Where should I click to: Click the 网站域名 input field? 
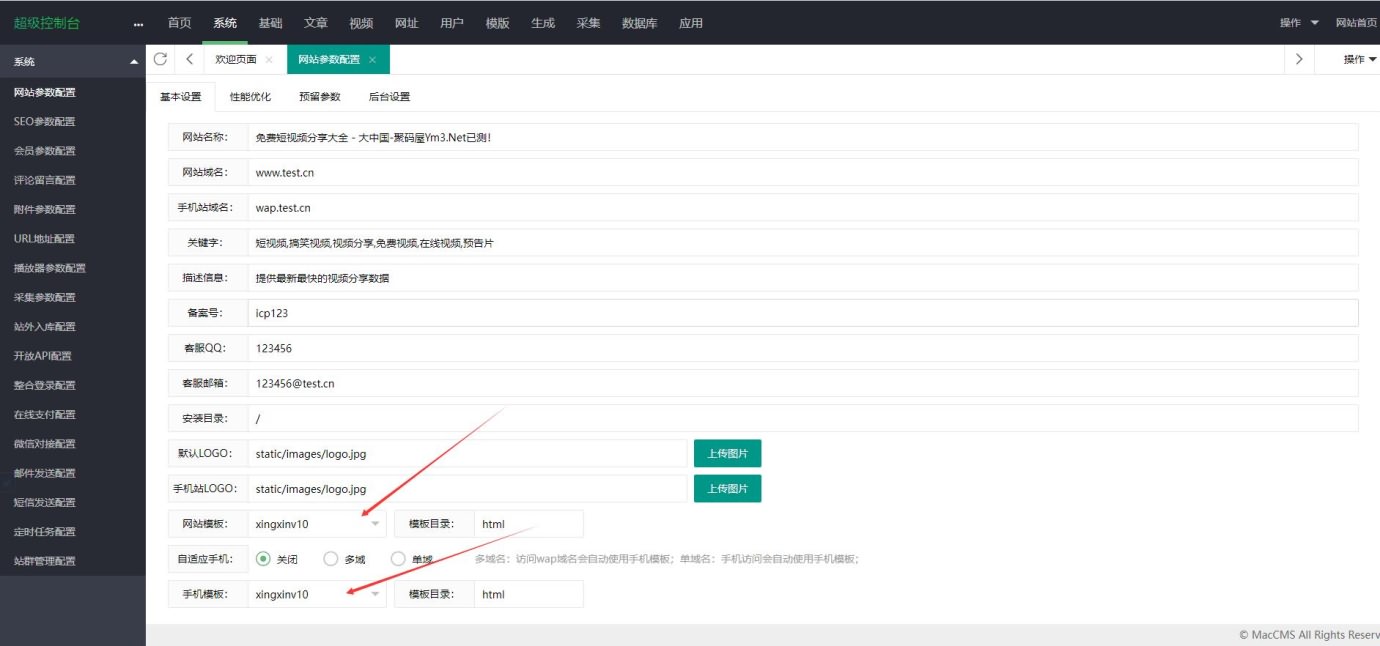click(x=803, y=172)
